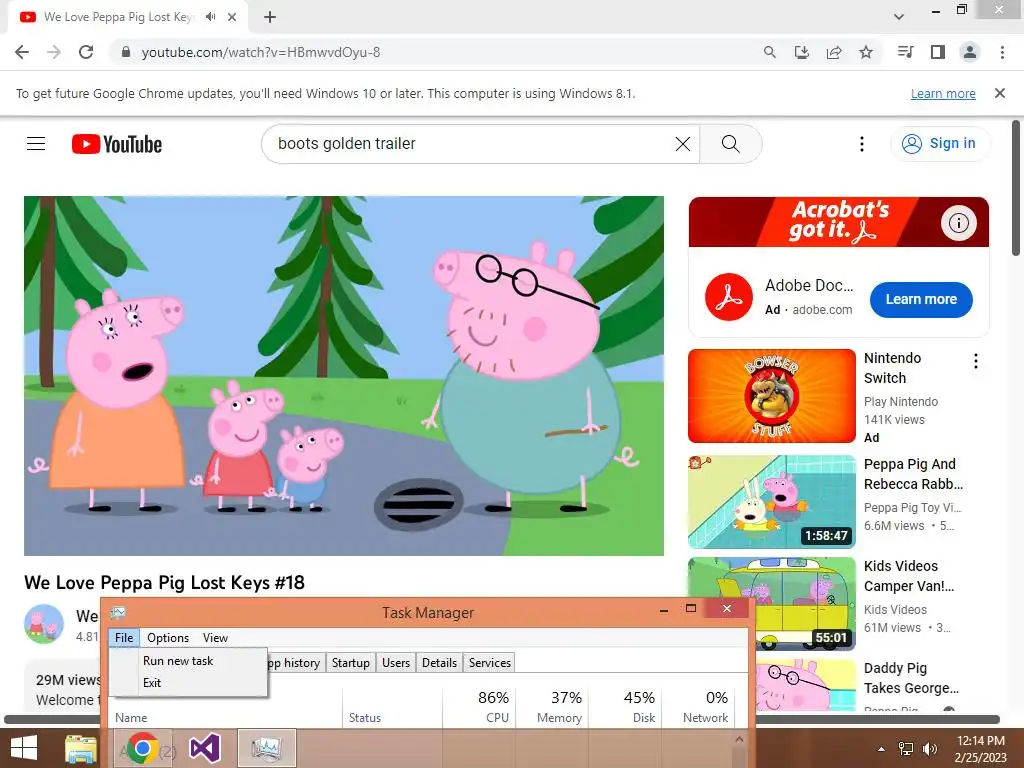Switch to the Details tab

tap(440, 663)
